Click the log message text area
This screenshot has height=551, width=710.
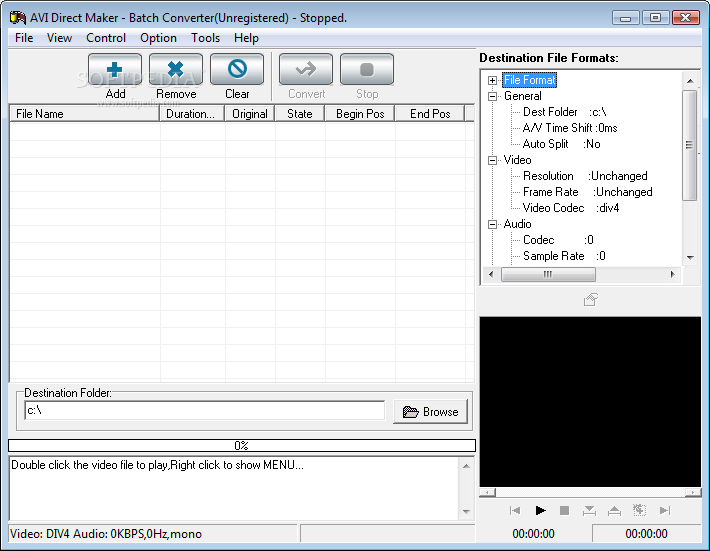tap(234, 489)
